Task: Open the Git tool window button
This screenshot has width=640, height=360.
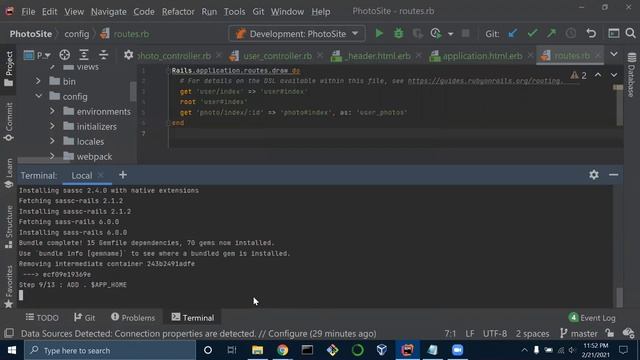Action: [x=84, y=317]
